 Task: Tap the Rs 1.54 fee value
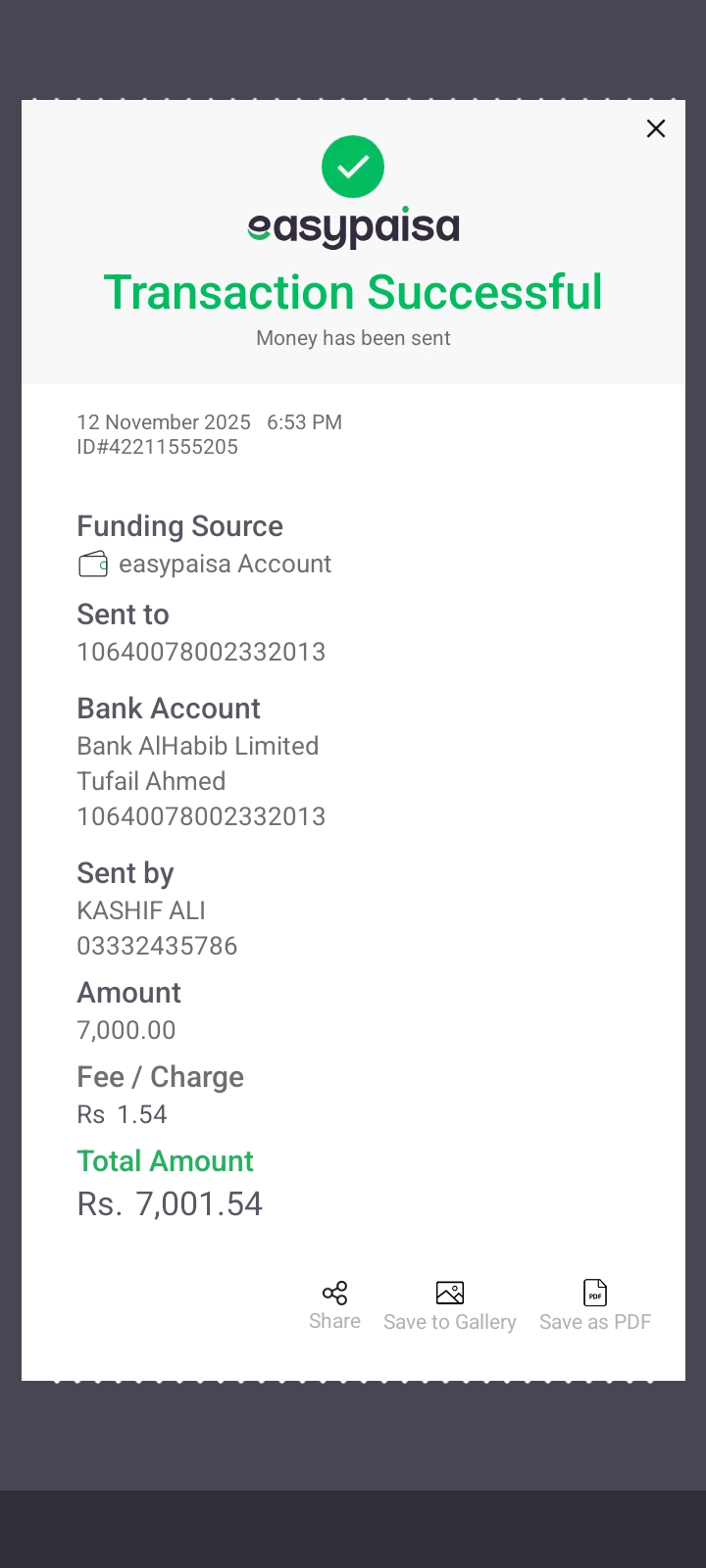point(123,1114)
